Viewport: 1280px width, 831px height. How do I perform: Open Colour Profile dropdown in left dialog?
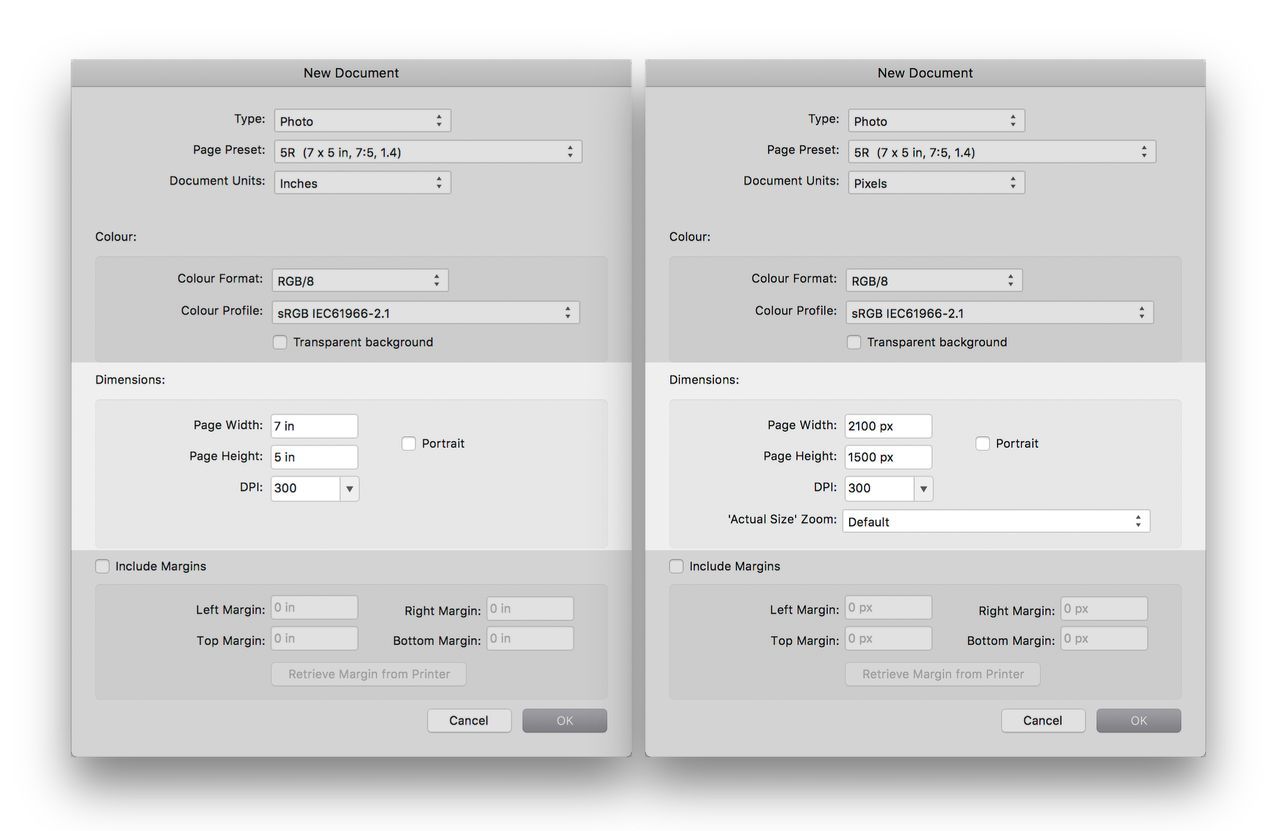pyautogui.click(x=426, y=313)
